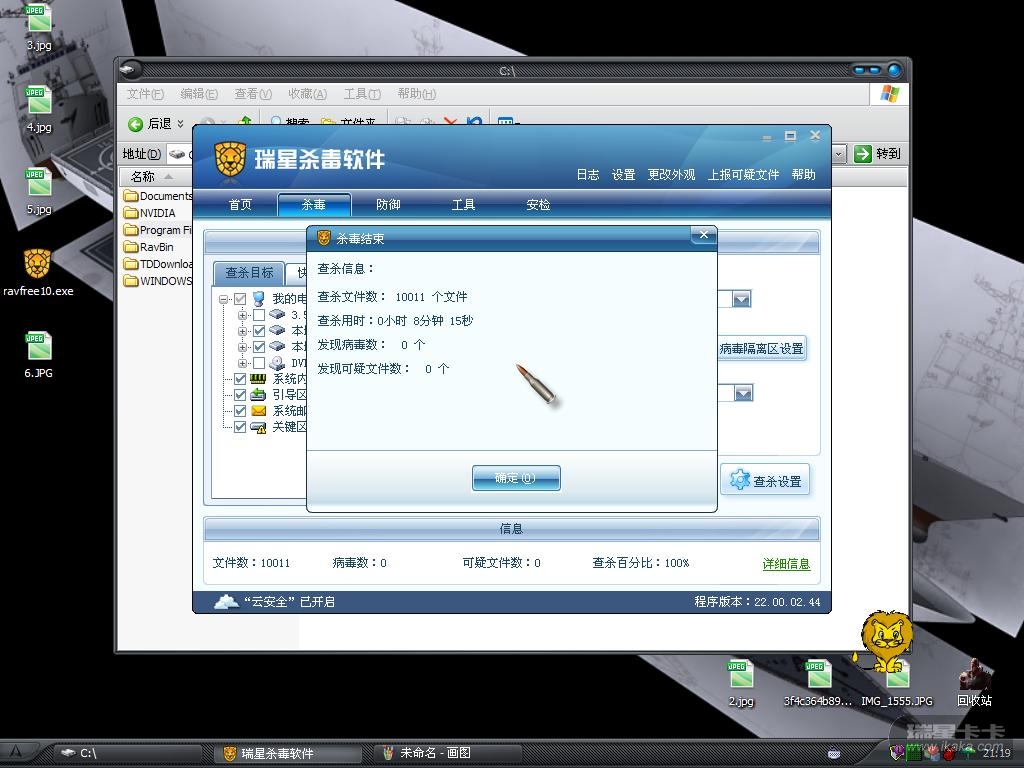Switch to C:\ taskbar button
This screenshot has height=768, width=1024.
click(127, 753)
